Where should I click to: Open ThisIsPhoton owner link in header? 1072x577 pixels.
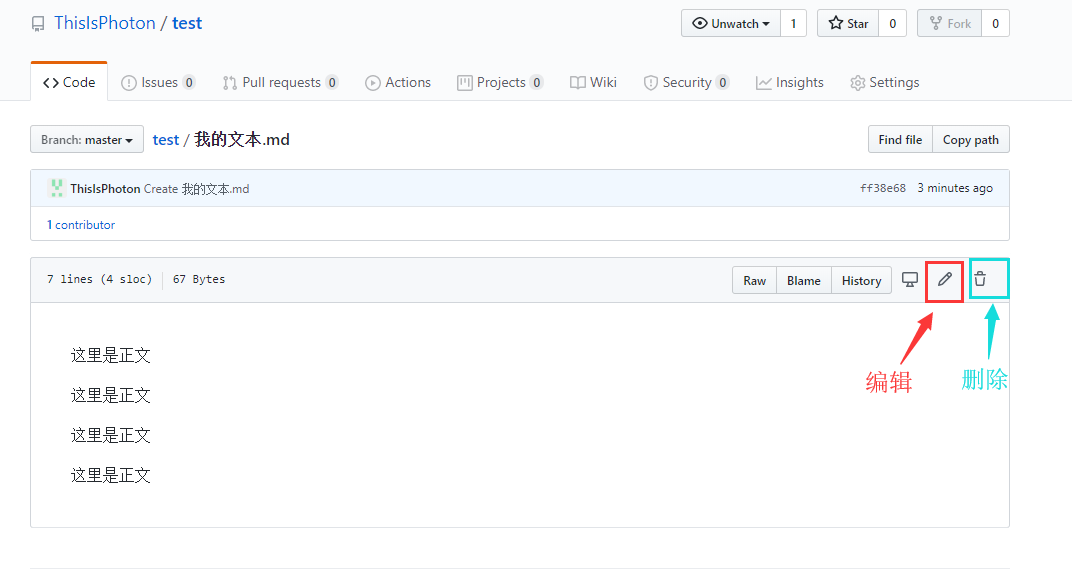(x=105, y=23)
